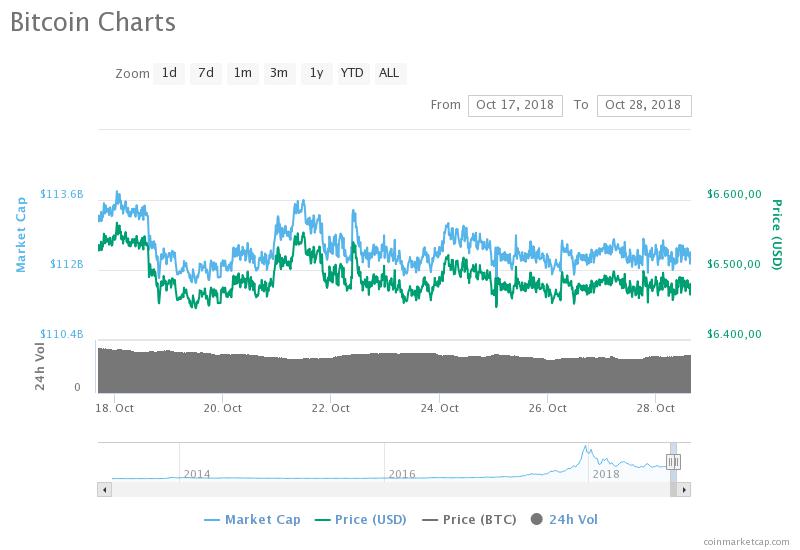Open the coinmarketcap.com credit link
Screen dimensions: 800x550
746,542
